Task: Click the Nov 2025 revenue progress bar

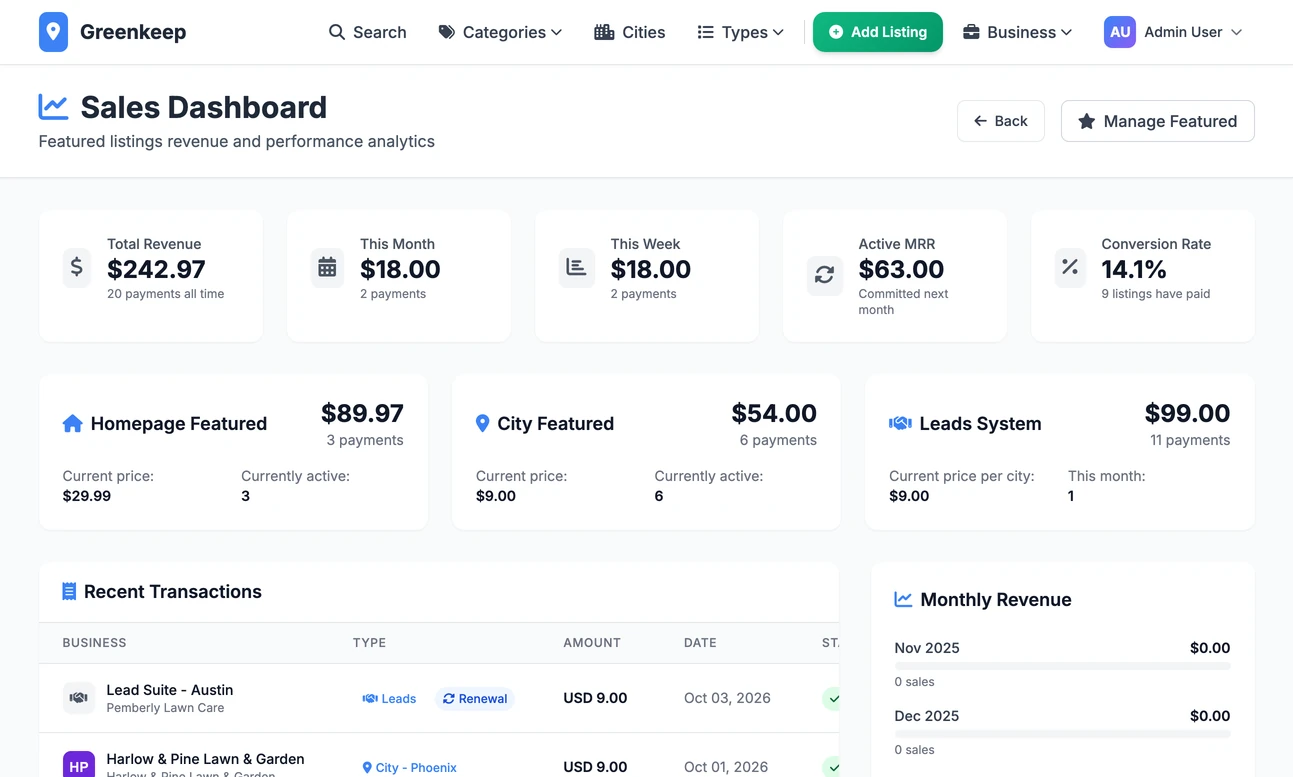Action: click(1062, 666)
